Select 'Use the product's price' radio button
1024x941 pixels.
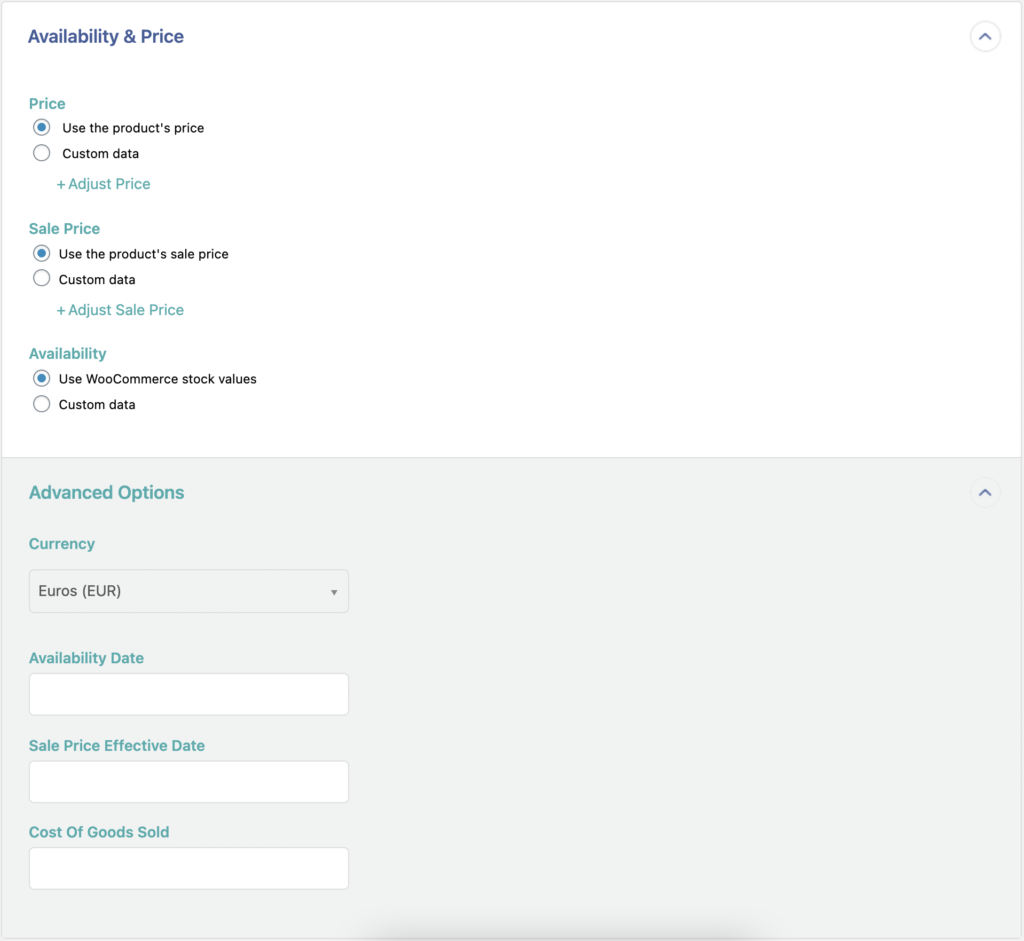pyautogui.click(x=41, y=127)
